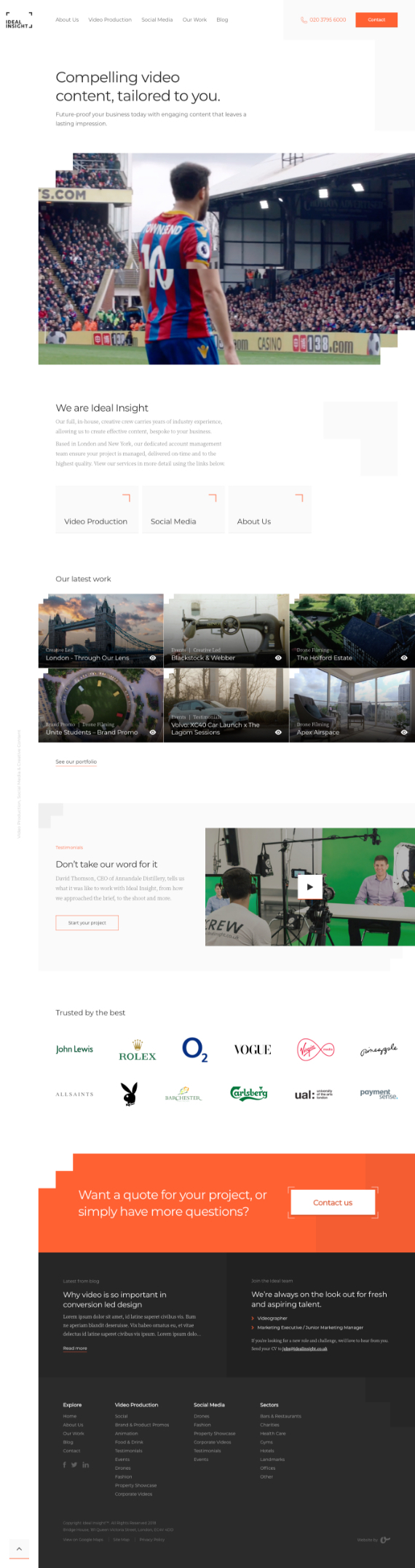Click Charities in Sectors column
The height and width of the screenshot is (1568, 415).
pyautogui.click(x=269, y=1424)
